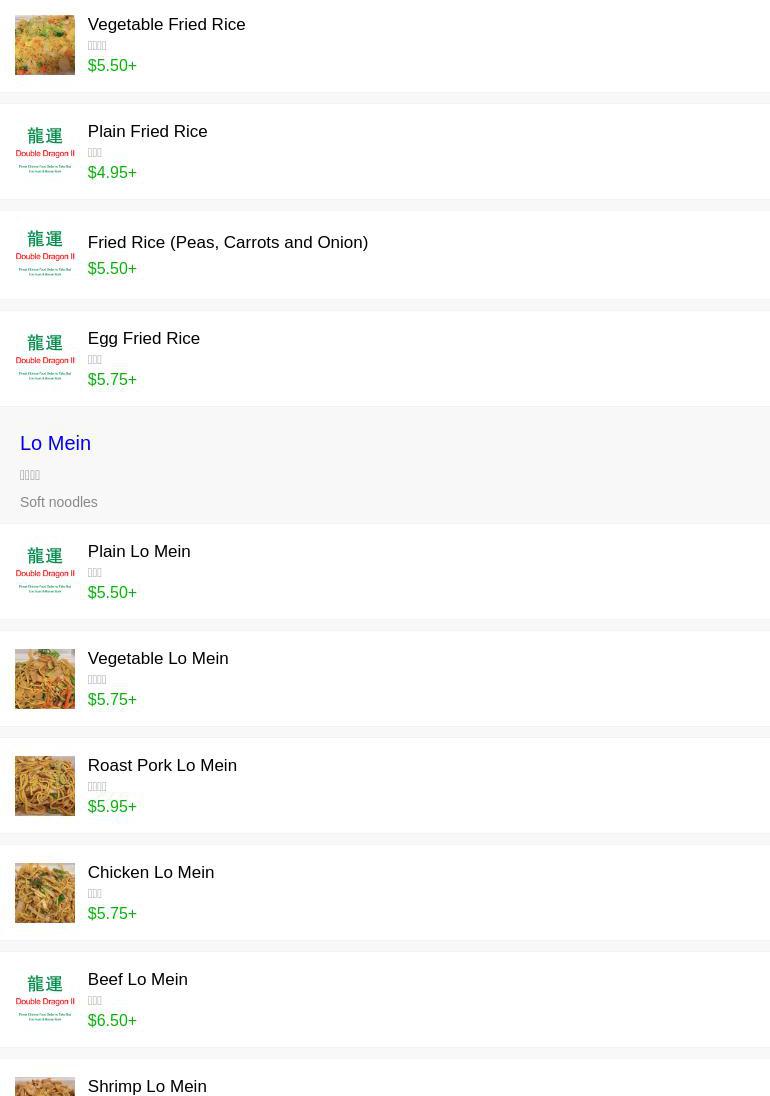Click the Double Dragon logo beside Plain Fried Rice
The image size is (770, 1096).
pyautogui.click(x=45, y=151)
